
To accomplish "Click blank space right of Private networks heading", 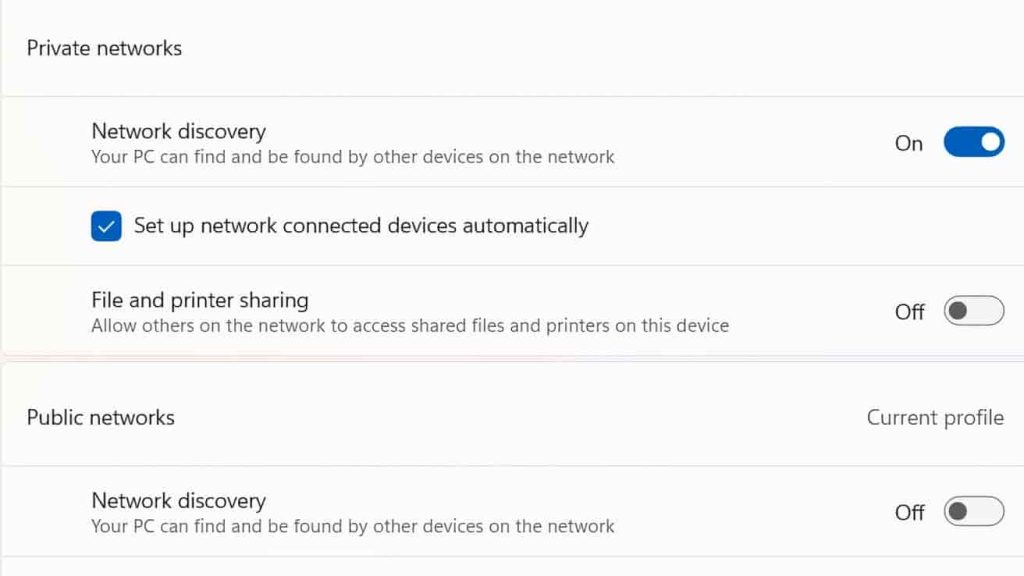I will 600,48.
